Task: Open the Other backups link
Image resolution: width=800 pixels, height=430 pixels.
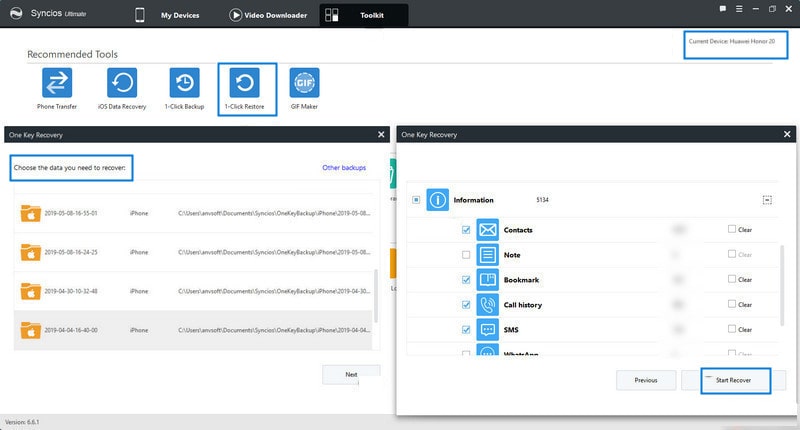Action: click(x=344, y=168)
